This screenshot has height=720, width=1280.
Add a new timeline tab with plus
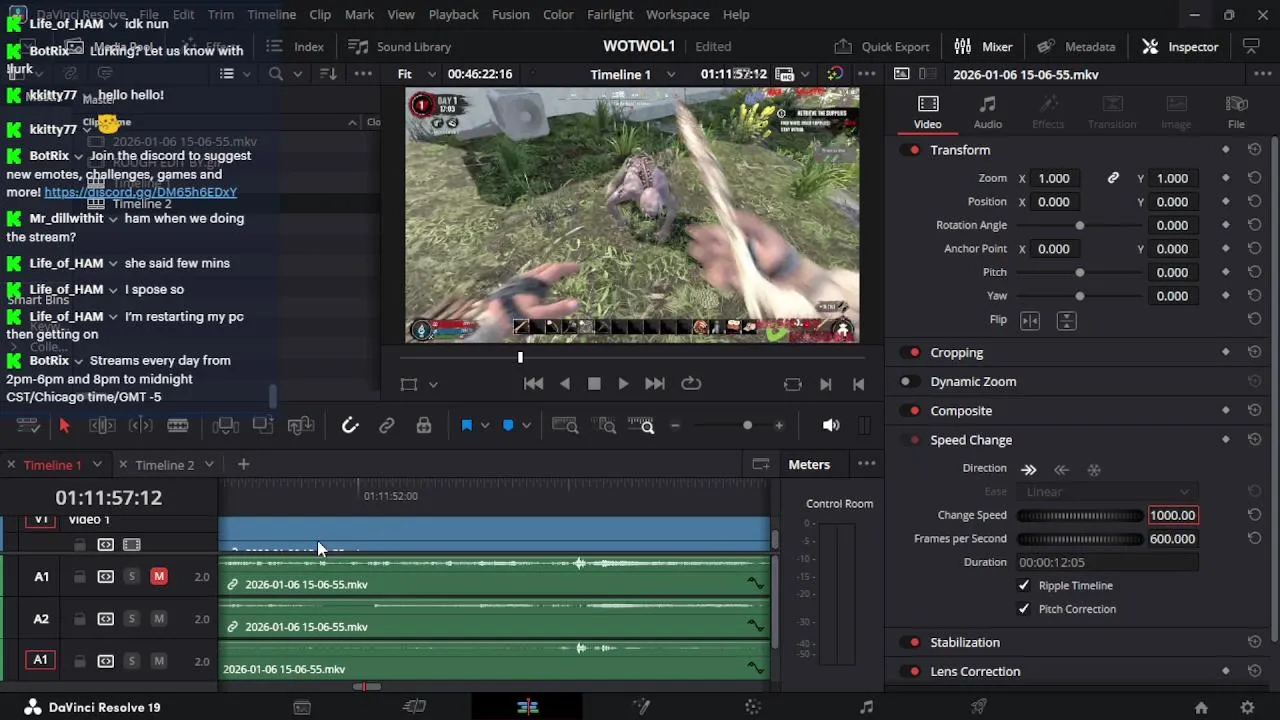click(243, 464)
